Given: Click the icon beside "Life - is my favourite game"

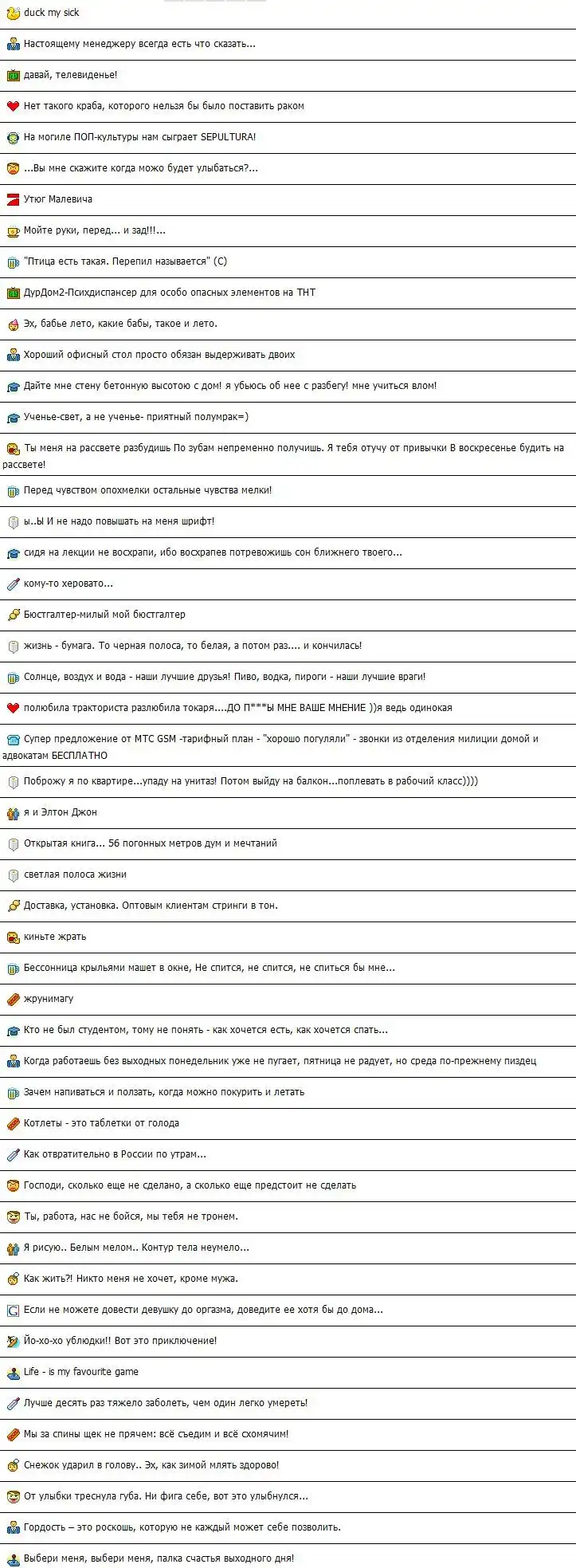Looking at the screenshot, I should pyautogui.click(x=13, y=1373).
